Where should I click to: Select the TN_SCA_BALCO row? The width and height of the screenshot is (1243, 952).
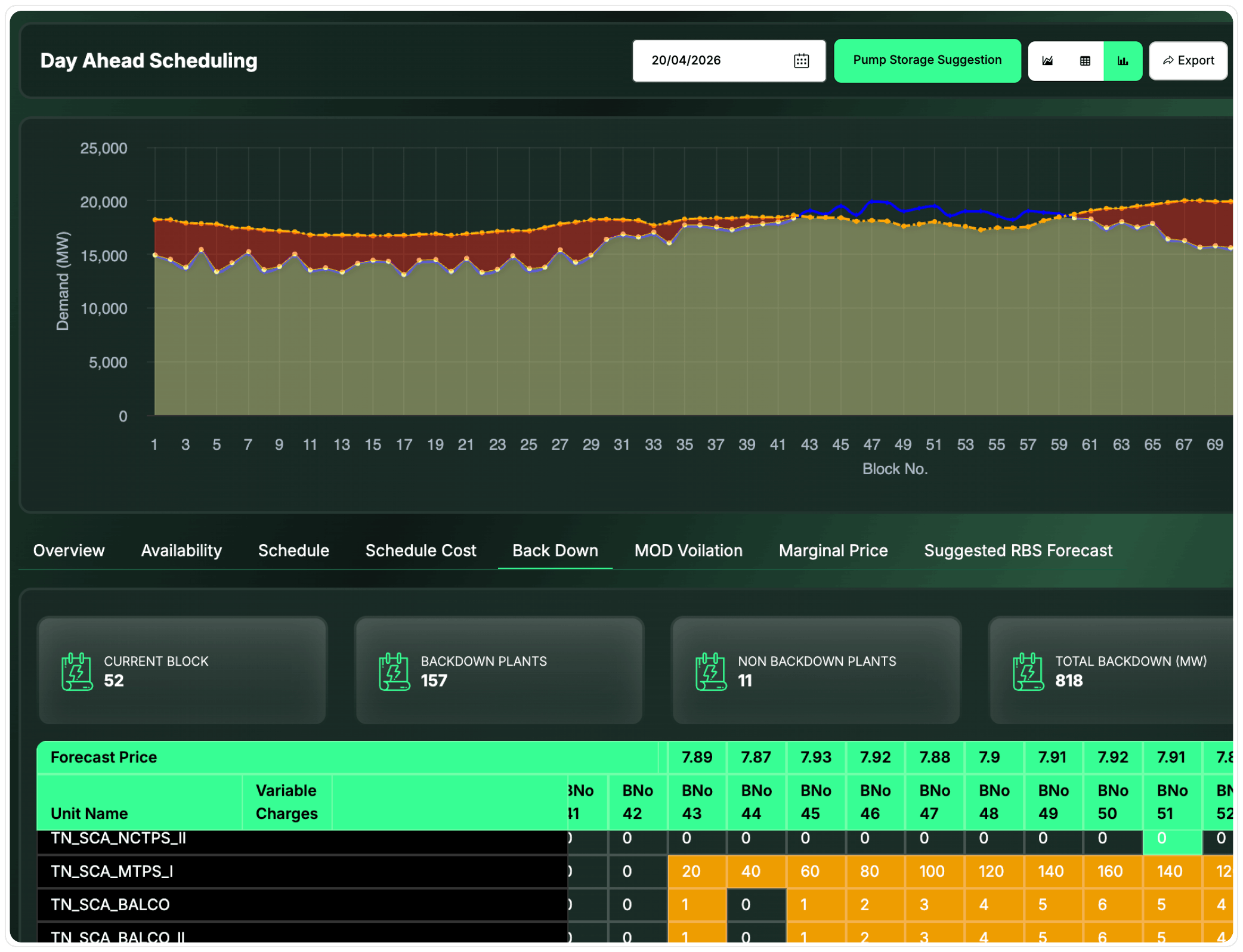pyautogui.click(x=302, y=905)
